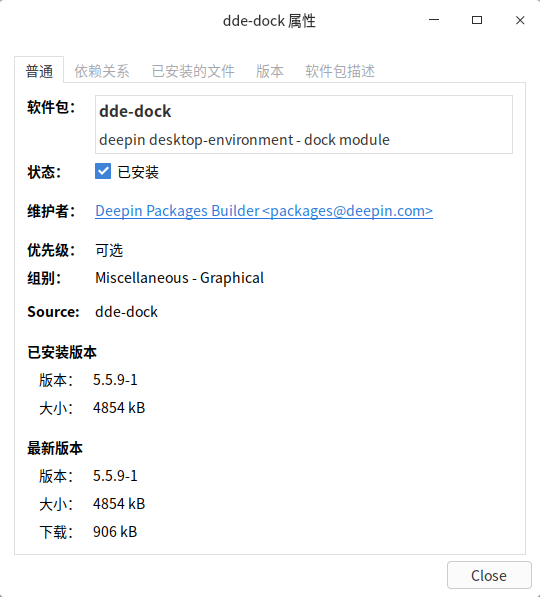Open the 软件包描述 tab

[x=340, y=71]
